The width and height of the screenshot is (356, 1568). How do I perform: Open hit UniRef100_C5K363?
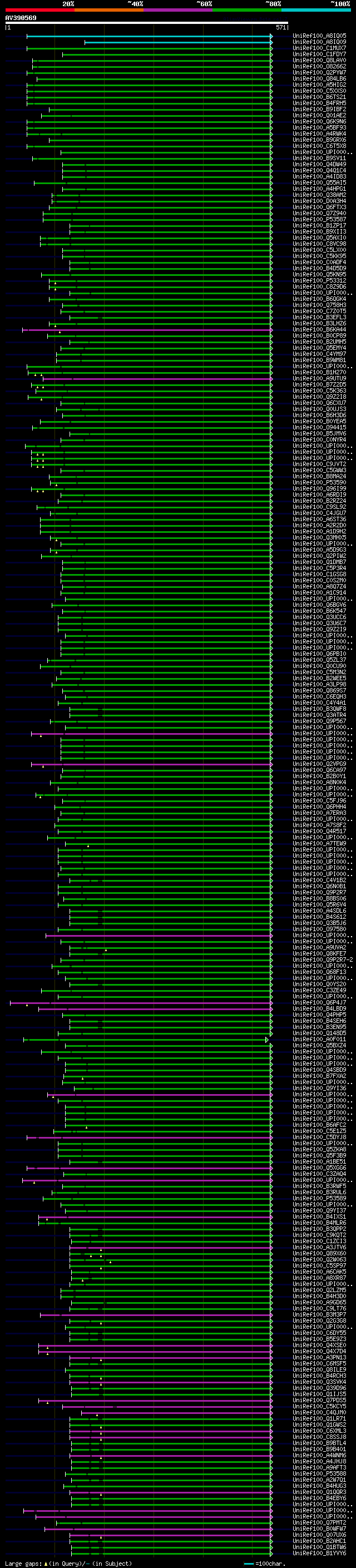[319, 391]
